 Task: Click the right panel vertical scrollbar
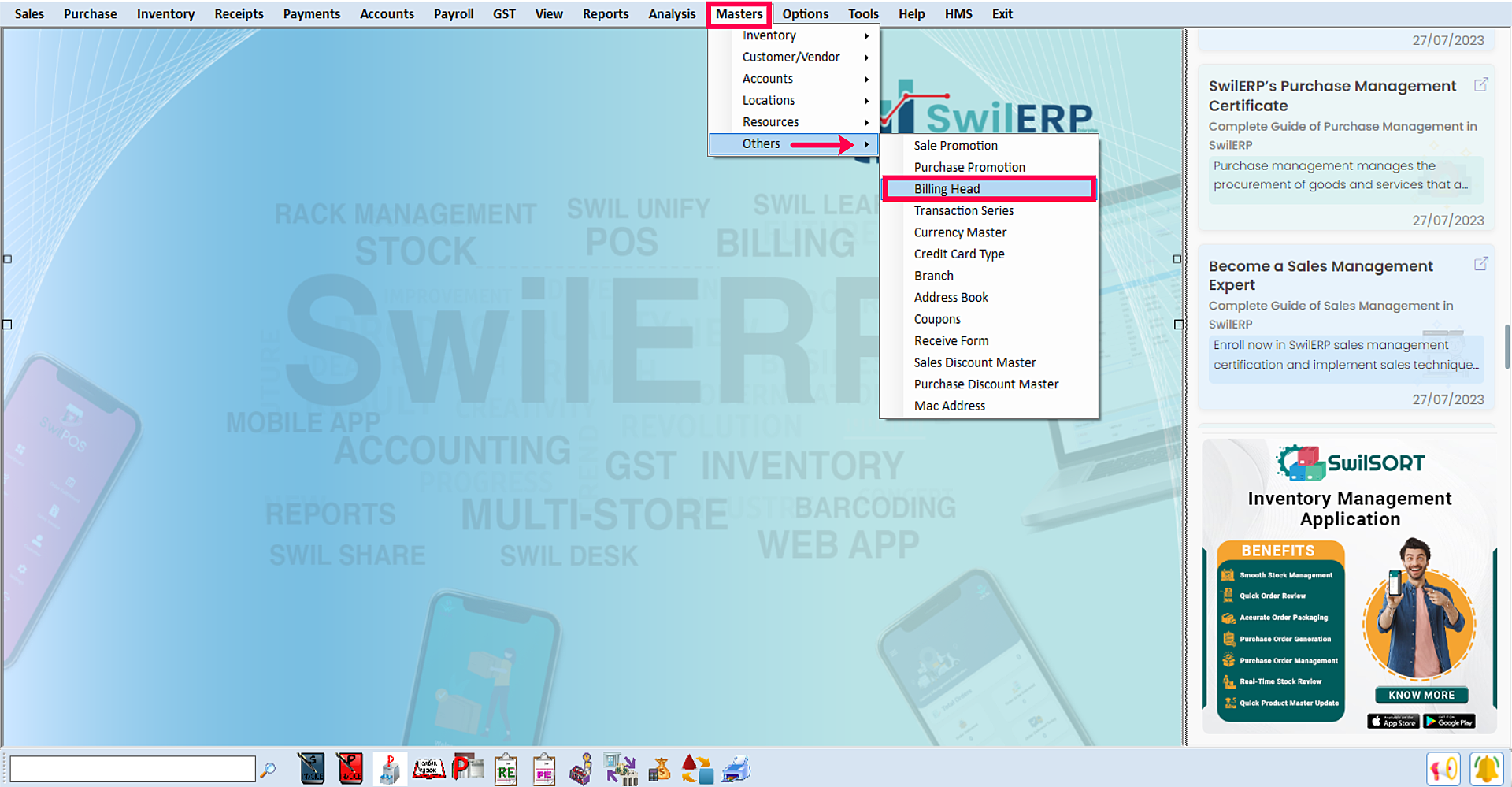(1507, 347)
